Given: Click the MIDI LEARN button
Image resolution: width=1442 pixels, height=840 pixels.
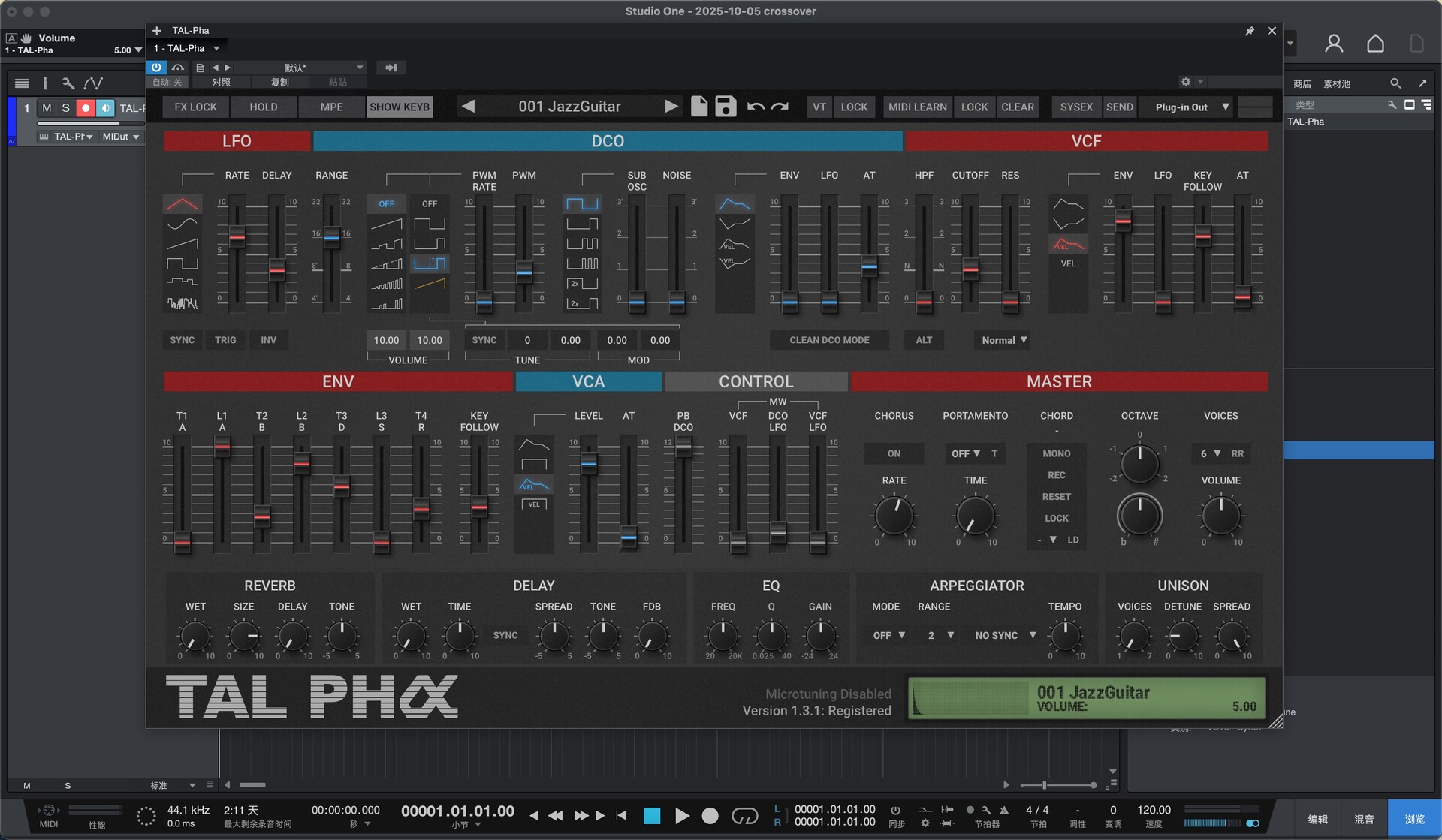Looking at the screenshot, I should (x=917, y=107).
